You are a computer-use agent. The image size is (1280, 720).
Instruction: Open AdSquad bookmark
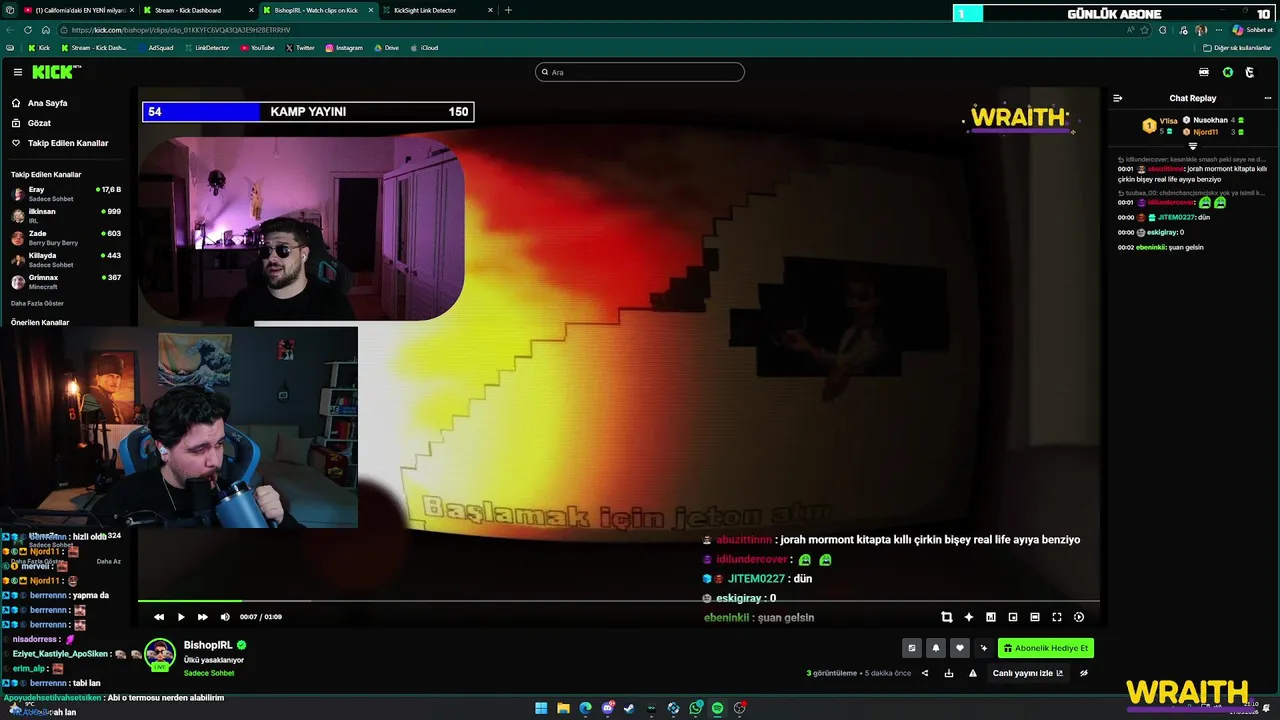155,47
